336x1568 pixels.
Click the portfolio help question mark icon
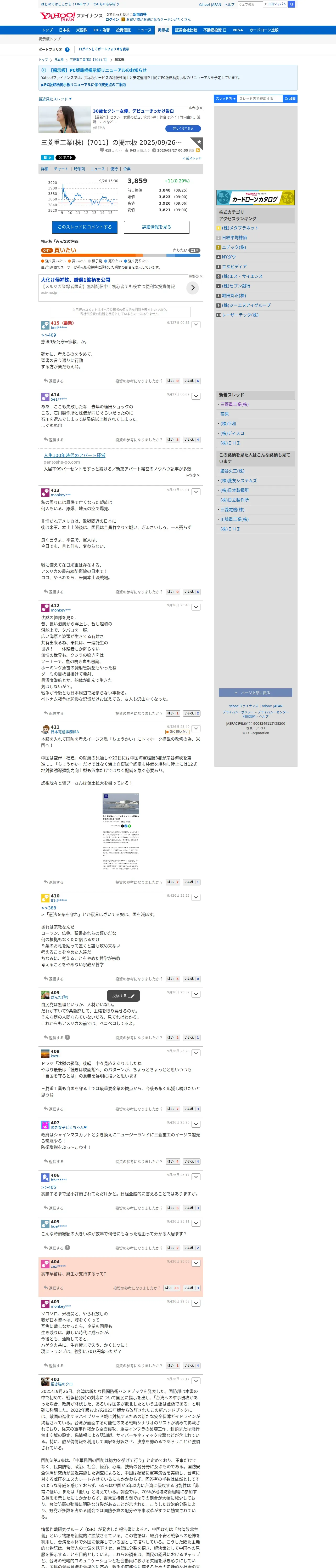point(67,49)
